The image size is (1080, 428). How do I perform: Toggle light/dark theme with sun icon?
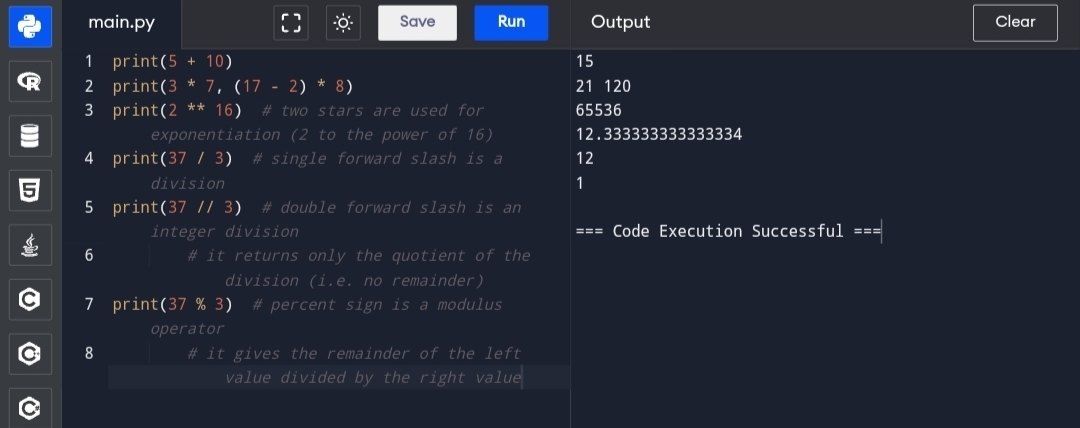click(x=343, y=23)
